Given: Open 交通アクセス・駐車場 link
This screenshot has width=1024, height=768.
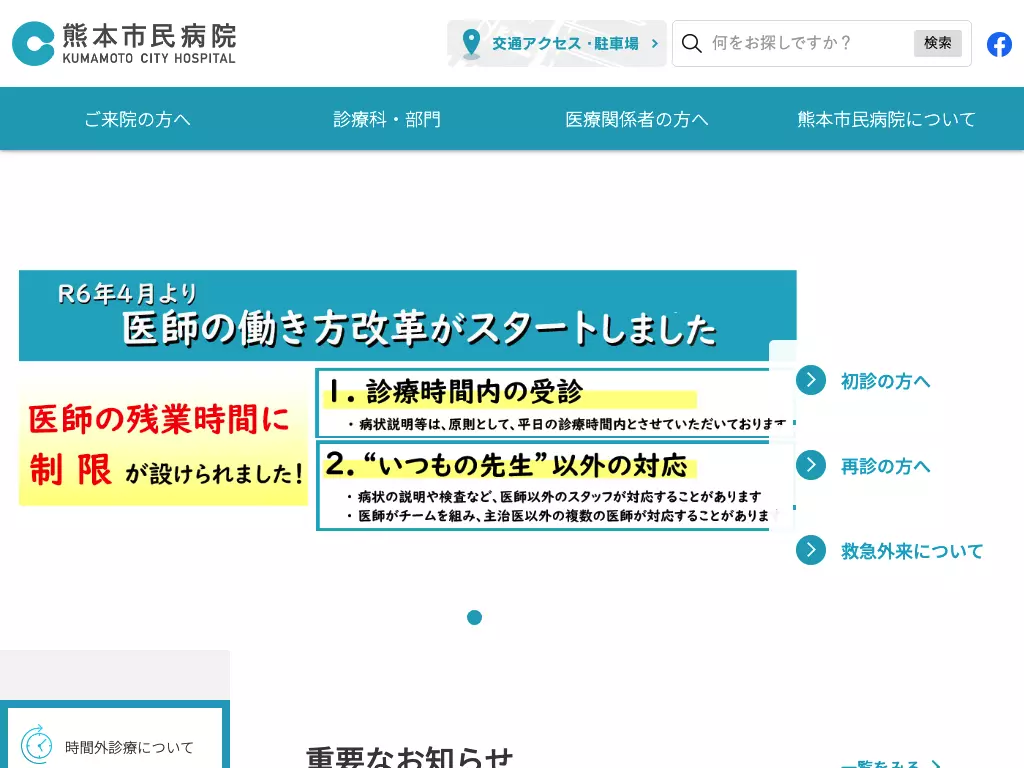Looking at the screenshot, I should click(556, 43).
